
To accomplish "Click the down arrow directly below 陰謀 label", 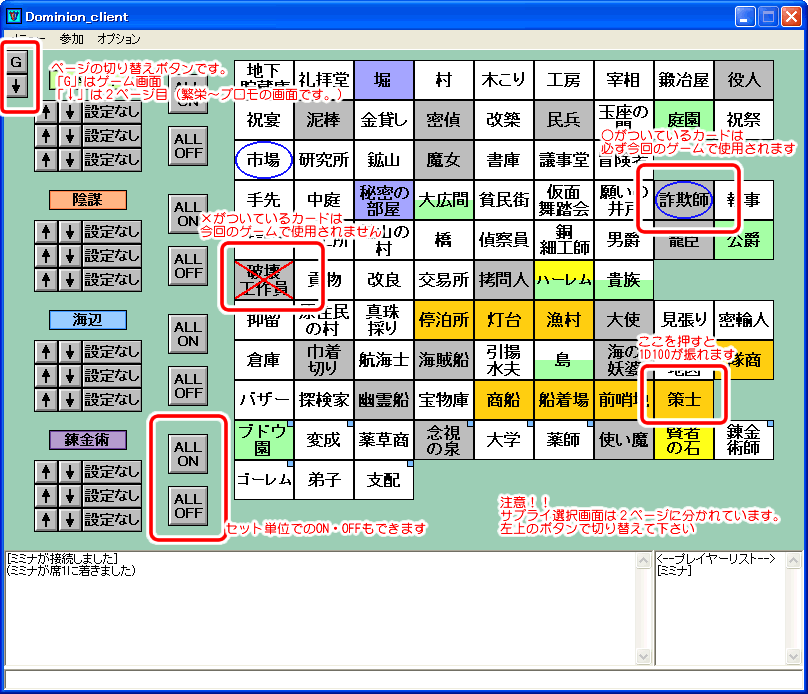I will point(70,232).
